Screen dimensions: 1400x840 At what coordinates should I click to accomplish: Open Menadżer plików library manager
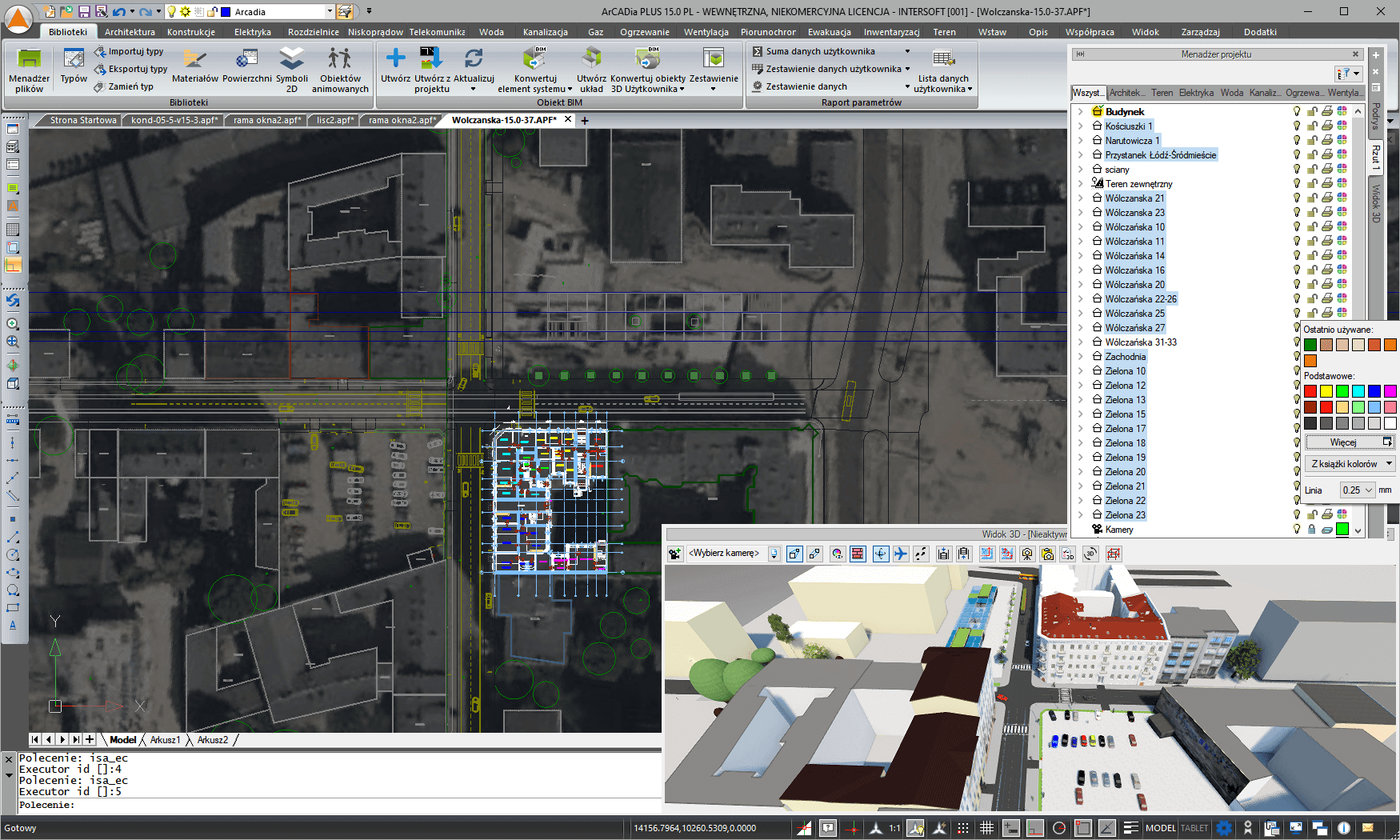point(29,69)
